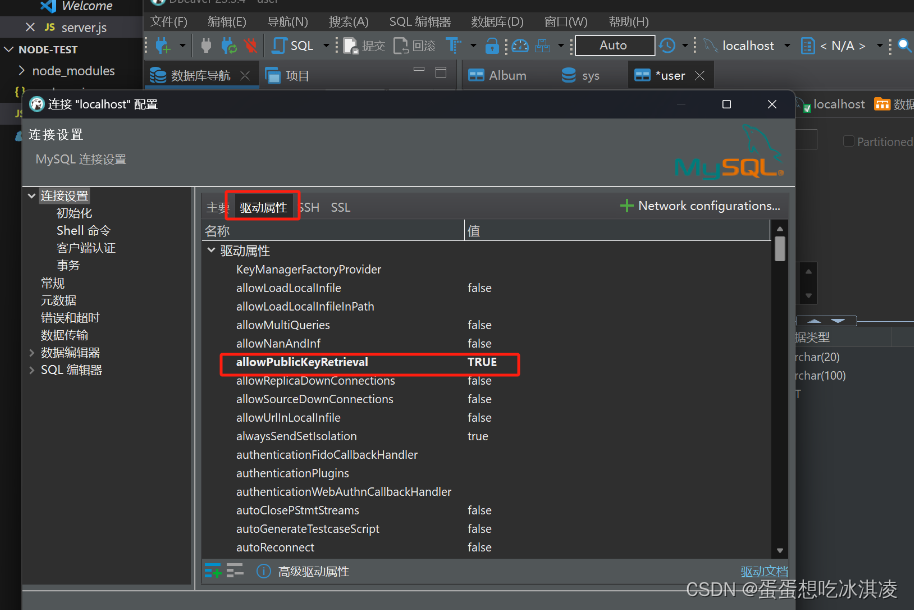
Task: Open a new SQL editor
Action: 296,45
